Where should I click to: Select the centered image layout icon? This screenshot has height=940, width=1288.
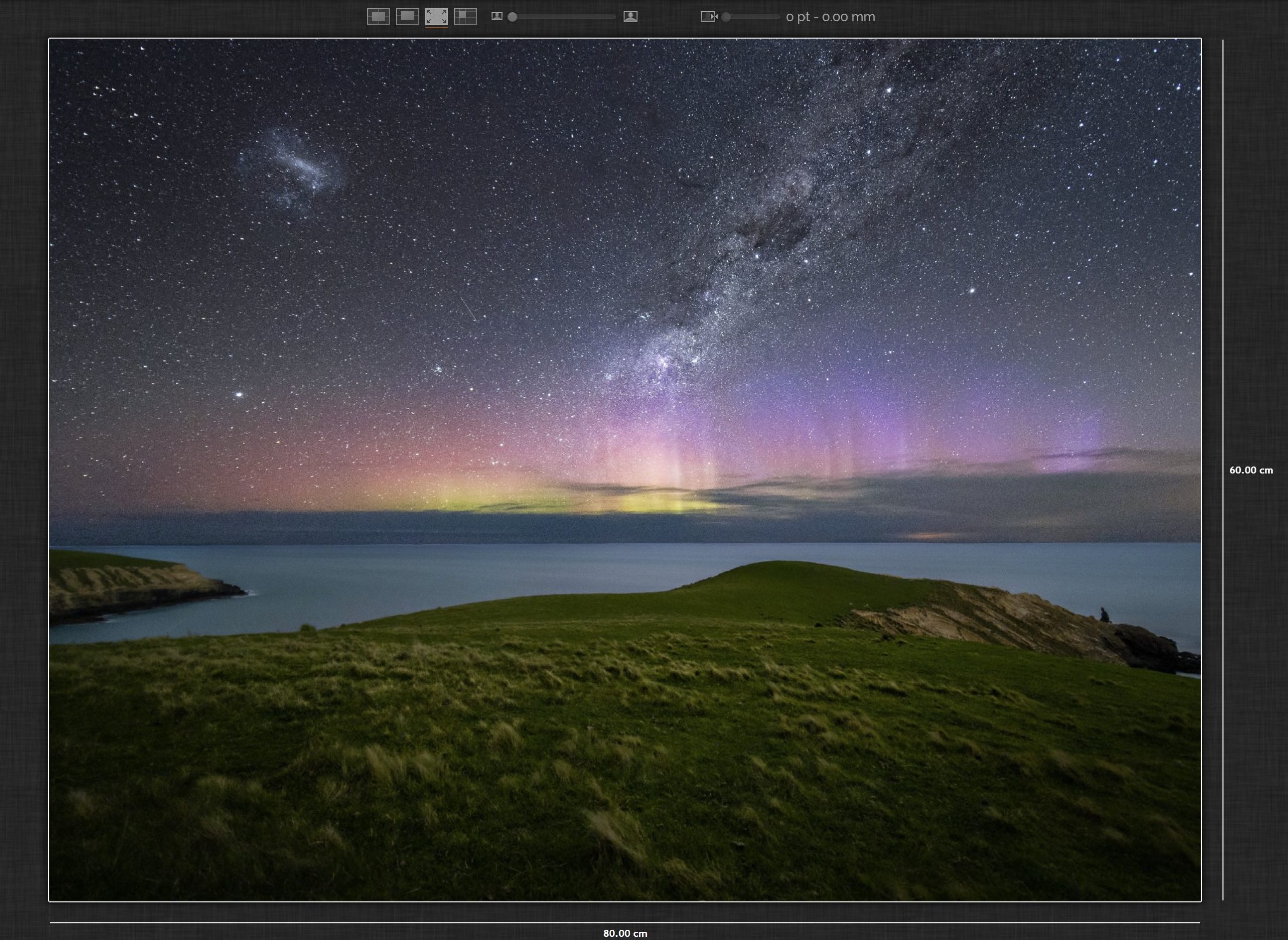tap(378, 17)
